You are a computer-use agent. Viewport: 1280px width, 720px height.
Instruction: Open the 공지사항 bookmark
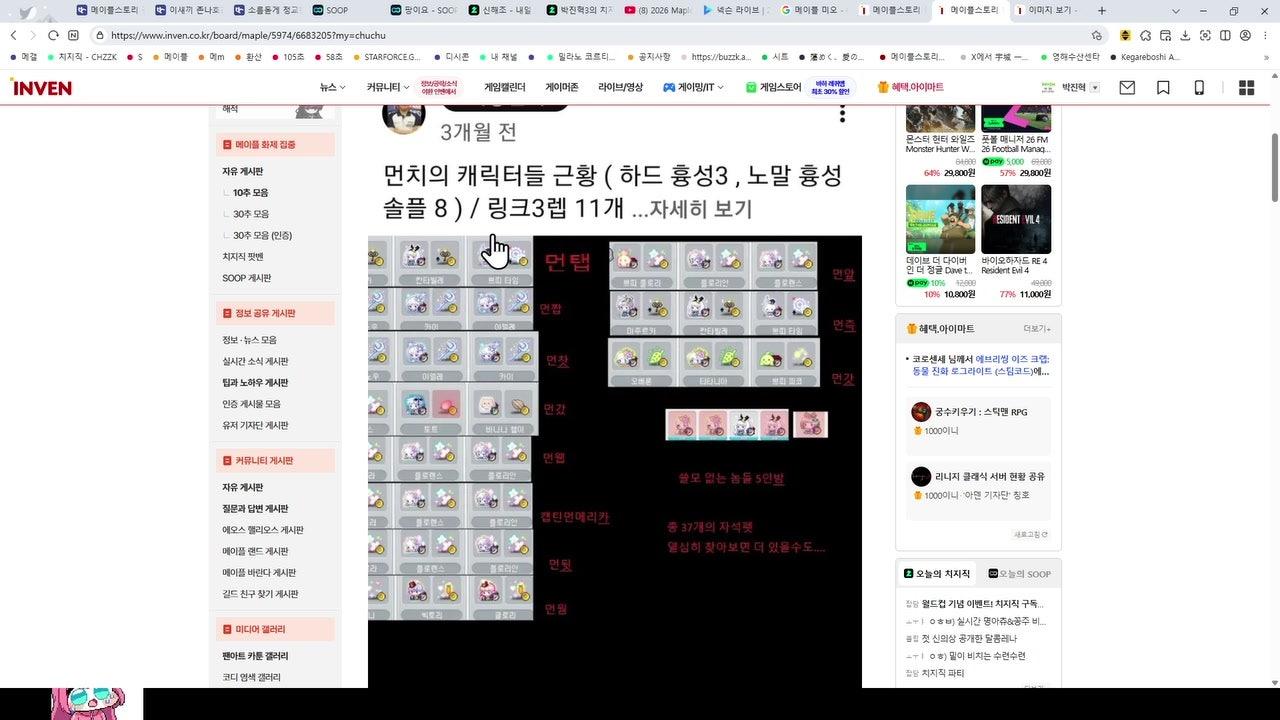[648, 57]
